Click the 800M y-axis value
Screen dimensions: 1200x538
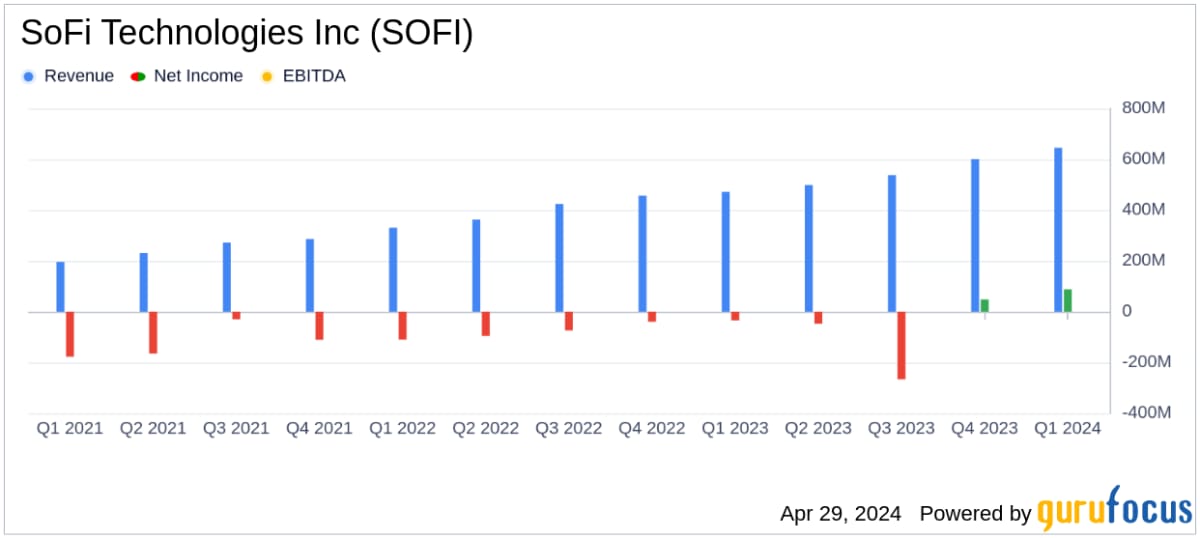(x=1146, y=109)
